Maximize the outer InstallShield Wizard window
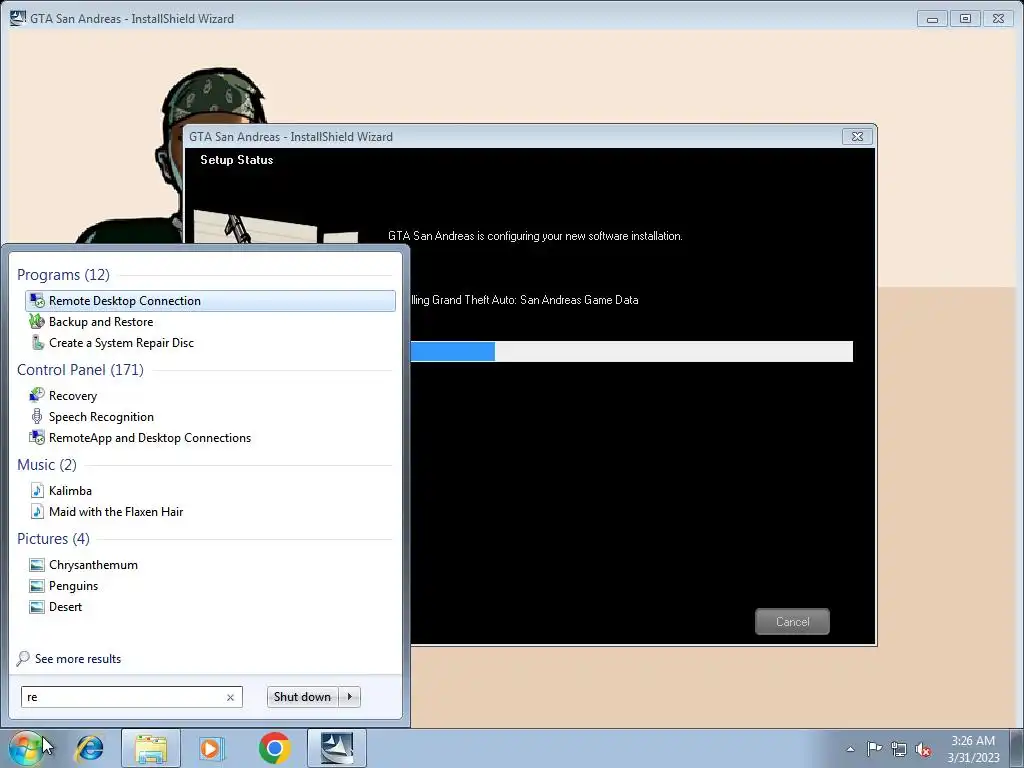 click(x=965, y=19)
